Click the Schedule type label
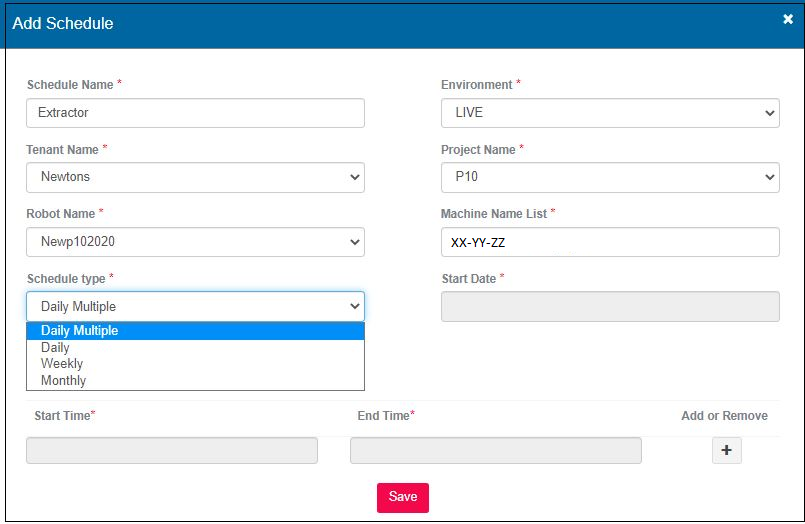The width and height of the screenshot is (805, 524). [x=66, y=278]
